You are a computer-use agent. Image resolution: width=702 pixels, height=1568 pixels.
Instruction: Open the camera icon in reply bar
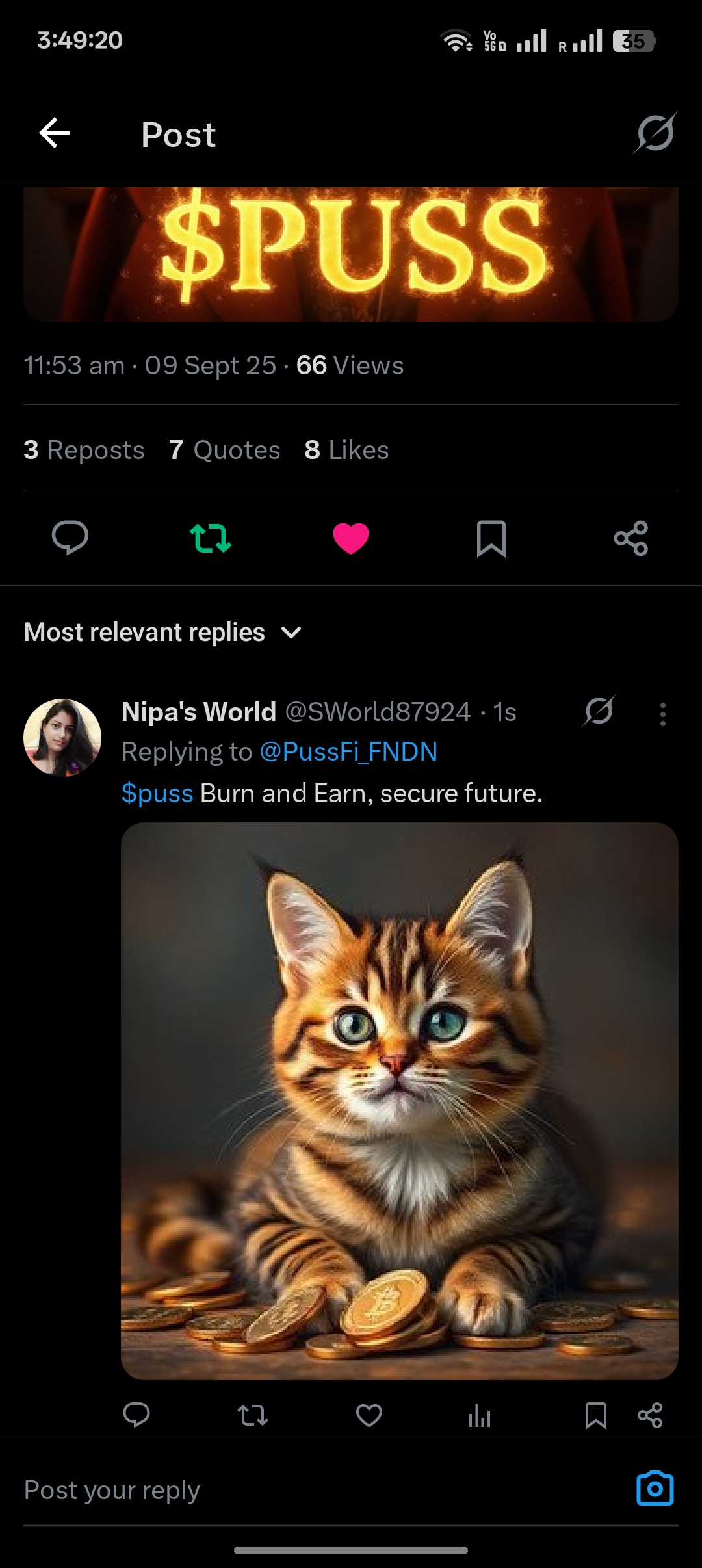pos(655,1488)
